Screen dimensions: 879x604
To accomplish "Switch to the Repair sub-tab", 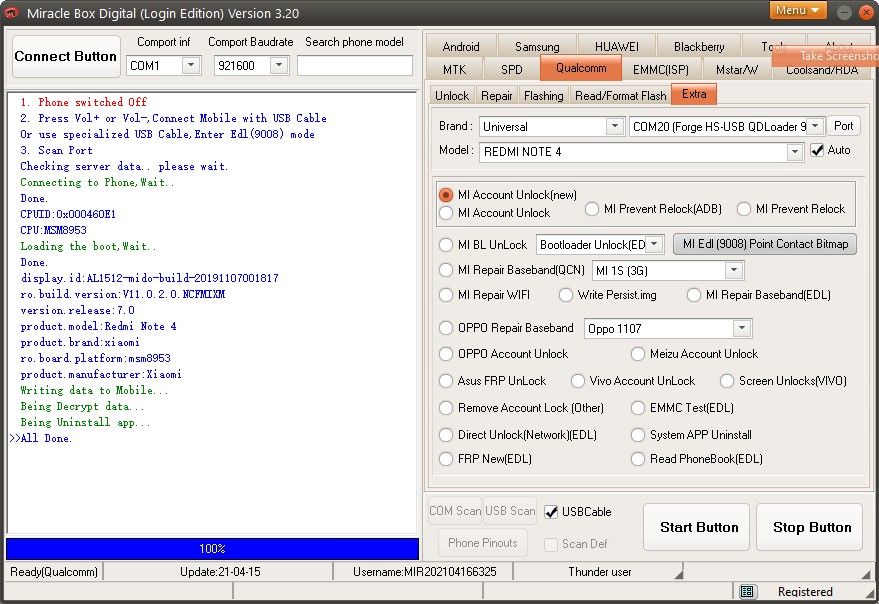I will tap(497, 95).
